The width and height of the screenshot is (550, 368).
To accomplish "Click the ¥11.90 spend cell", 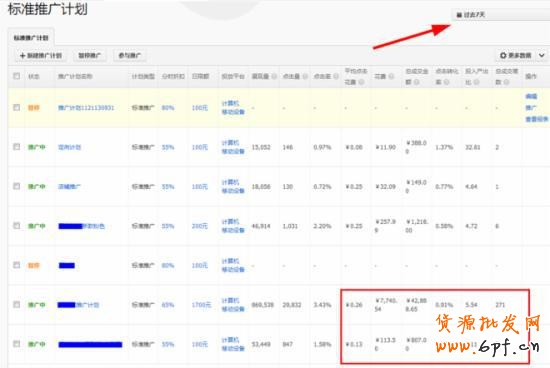I will pos(385,147).
